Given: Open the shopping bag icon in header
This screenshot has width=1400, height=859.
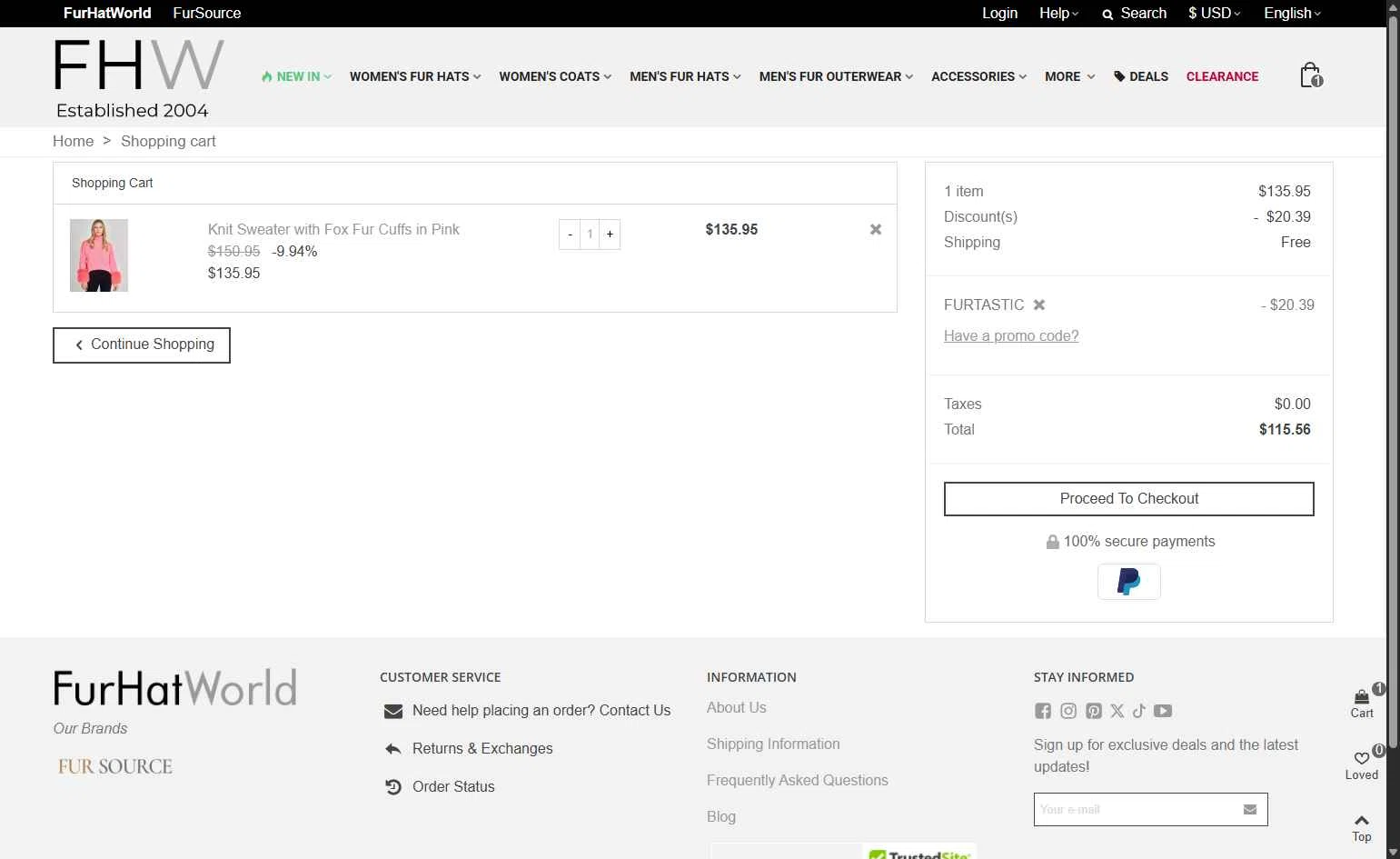Looking at the screenshot, I should click(x=1310, y=75).
